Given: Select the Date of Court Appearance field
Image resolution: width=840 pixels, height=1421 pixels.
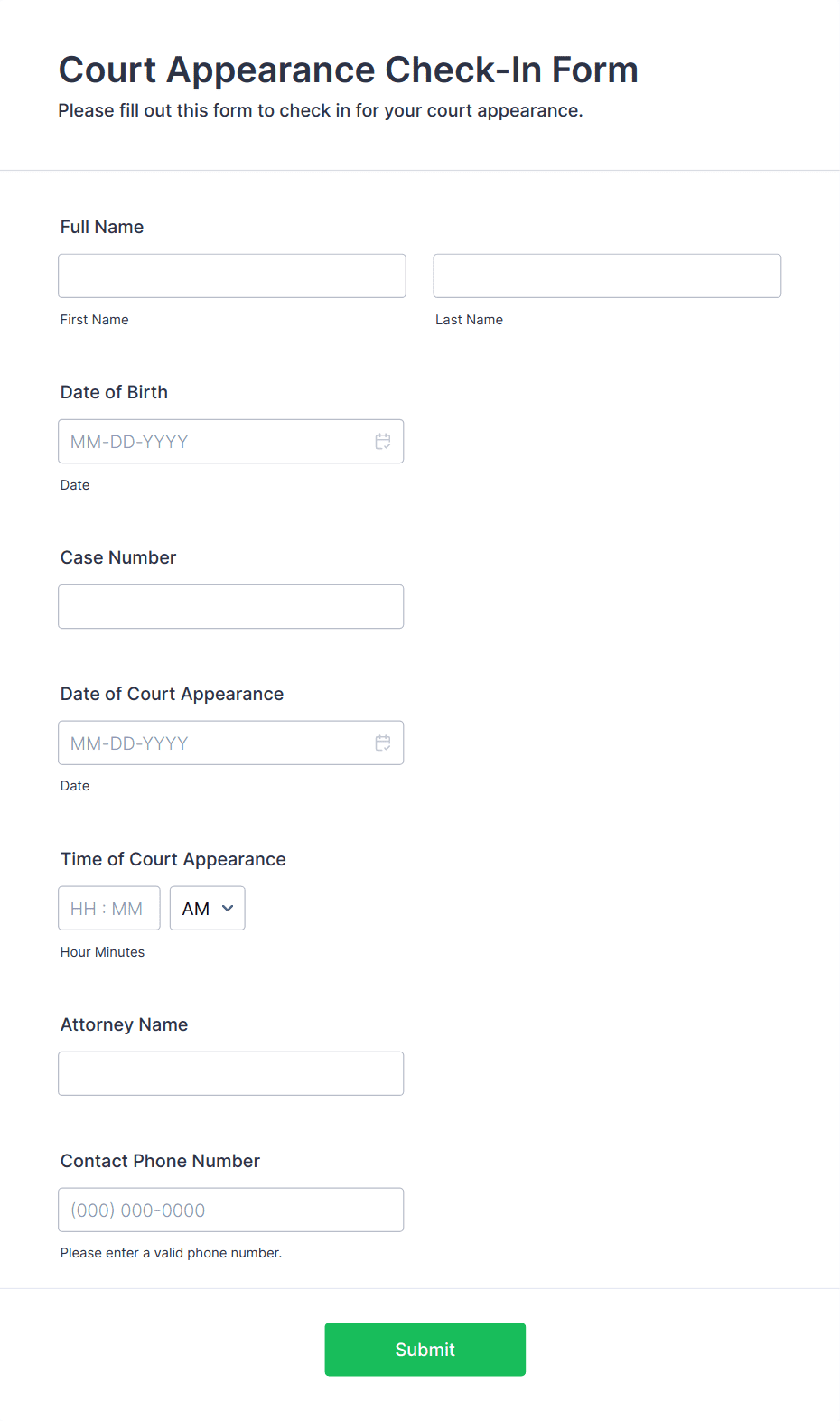Looking at the screenshot, I should pyautogui.click(x=231, y=743).
